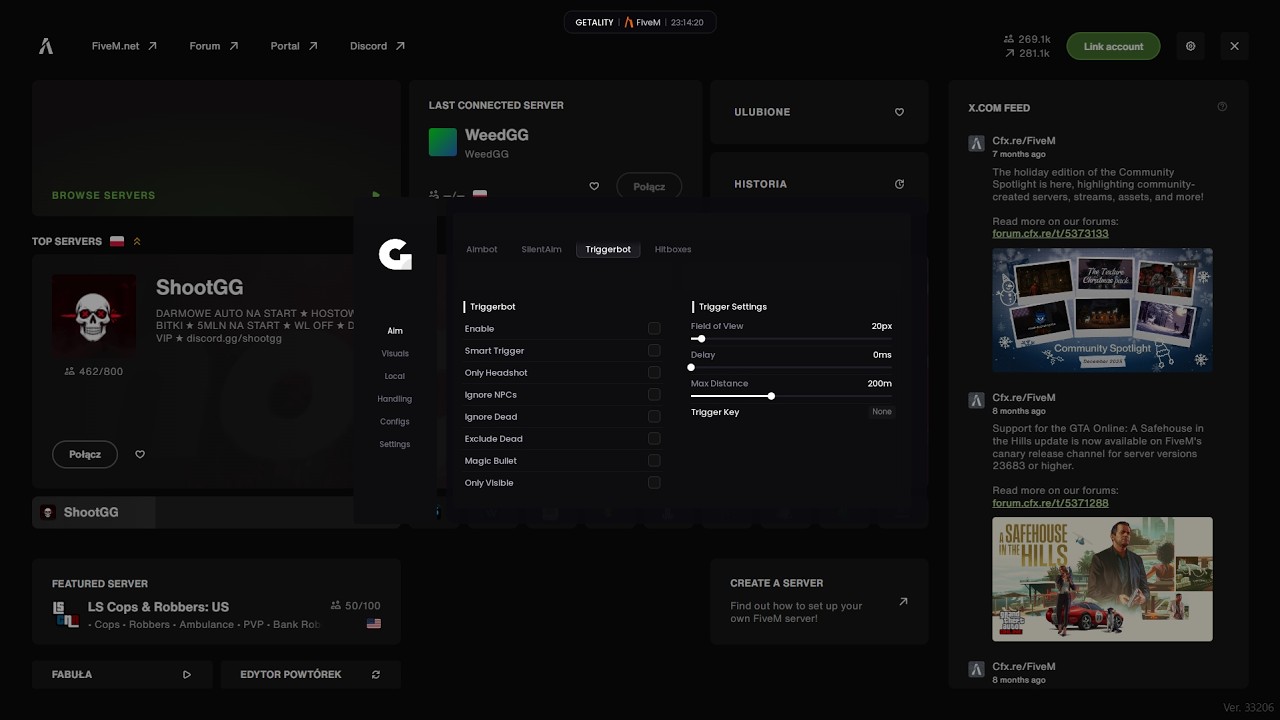This screenshot has height=720, width=1280.
Task: Open Configs in overlay sidebar
Action: point(395,421)
